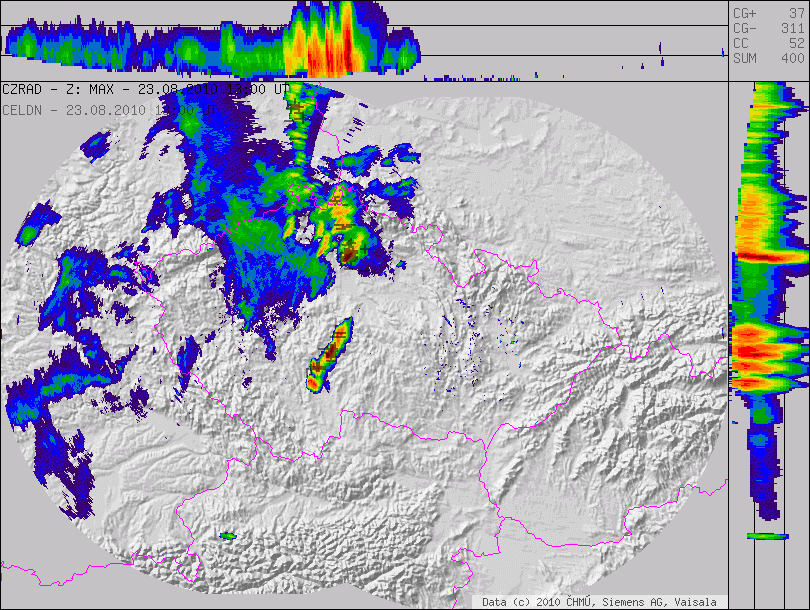Click the CG+ lightning count label

746,12
